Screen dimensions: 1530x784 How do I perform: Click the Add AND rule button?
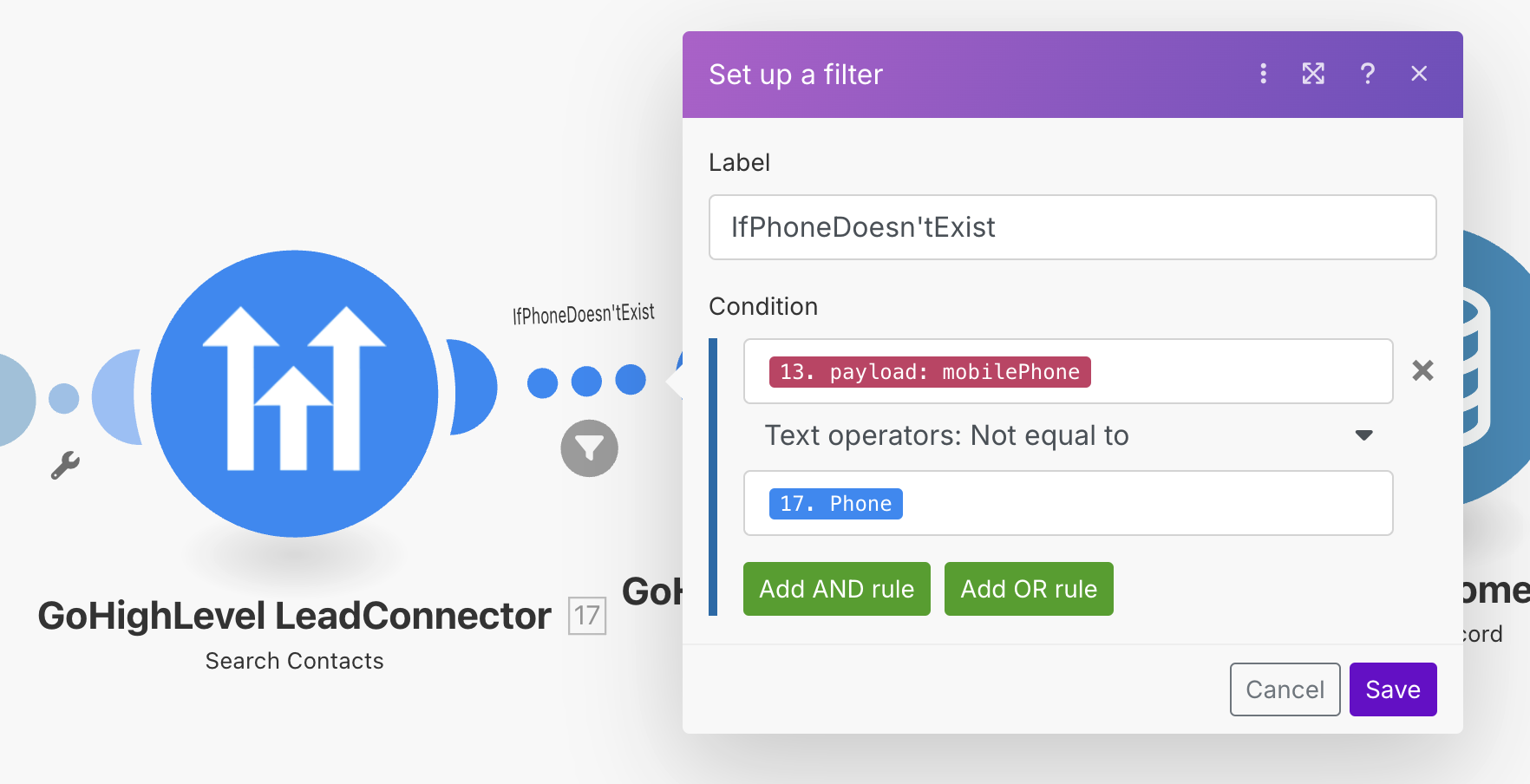836,589
